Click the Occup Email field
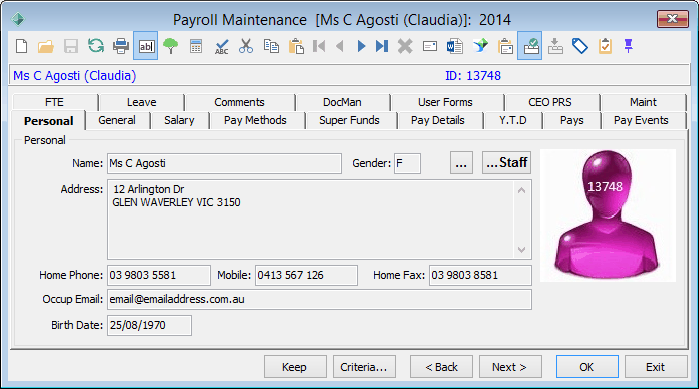The image size is (699, 389). (x=319, y=299)
